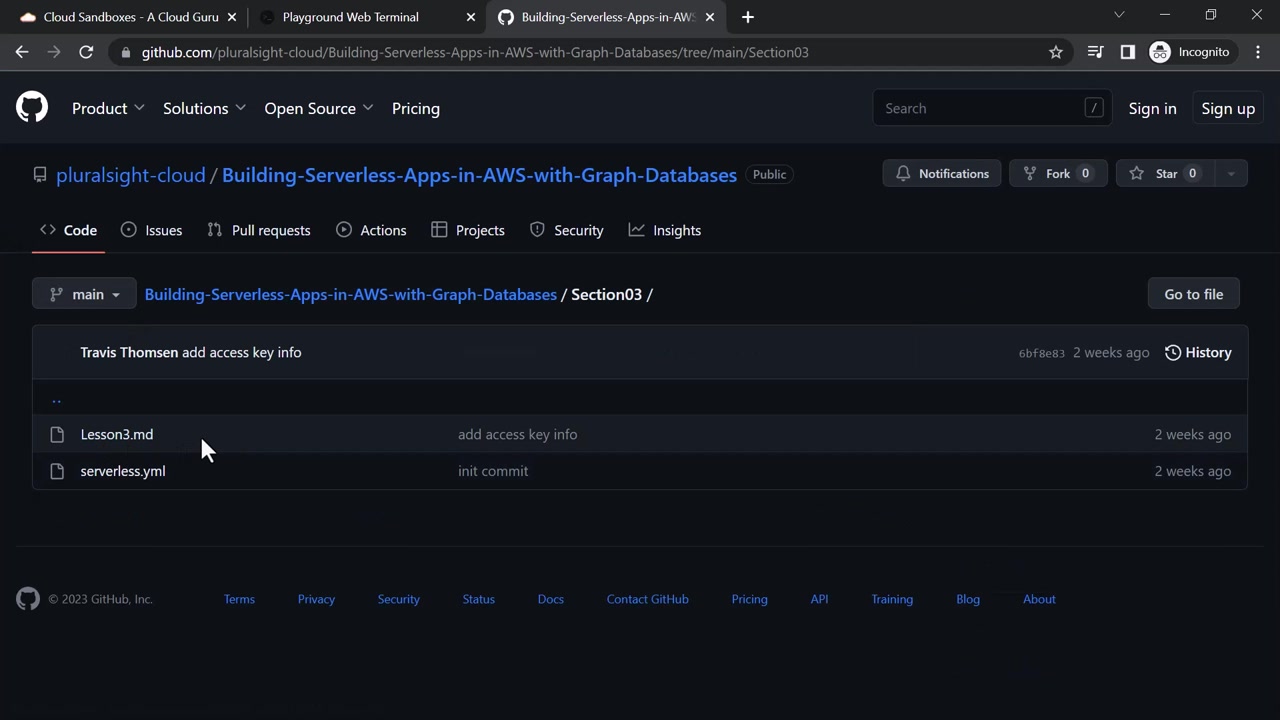The image size is (1280, 720).
Task: Expand the Open Source menu
Action: (x=318, y=108)
